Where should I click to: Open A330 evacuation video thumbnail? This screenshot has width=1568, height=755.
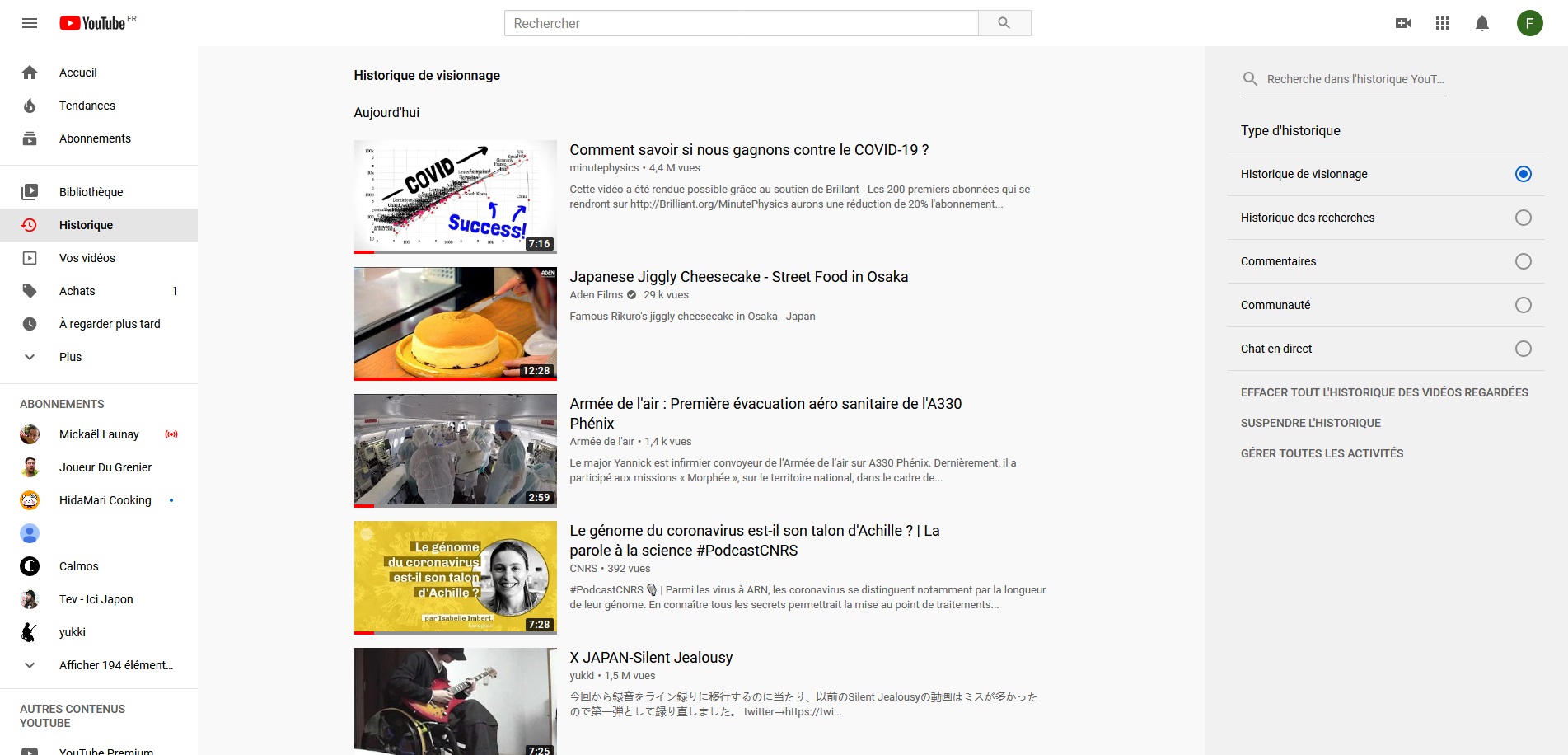[x=456, y=451]
